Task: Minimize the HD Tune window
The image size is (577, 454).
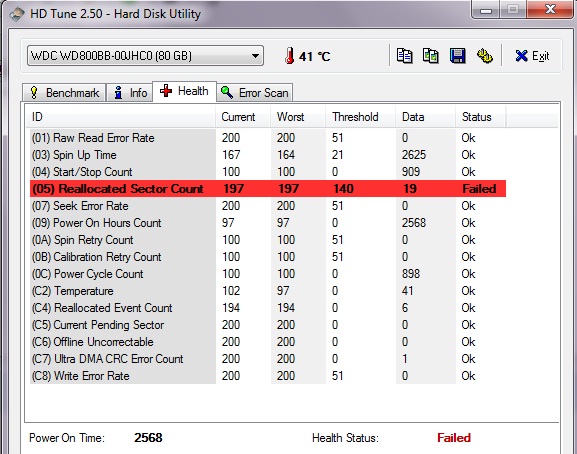Action: (x=486, y=10)
